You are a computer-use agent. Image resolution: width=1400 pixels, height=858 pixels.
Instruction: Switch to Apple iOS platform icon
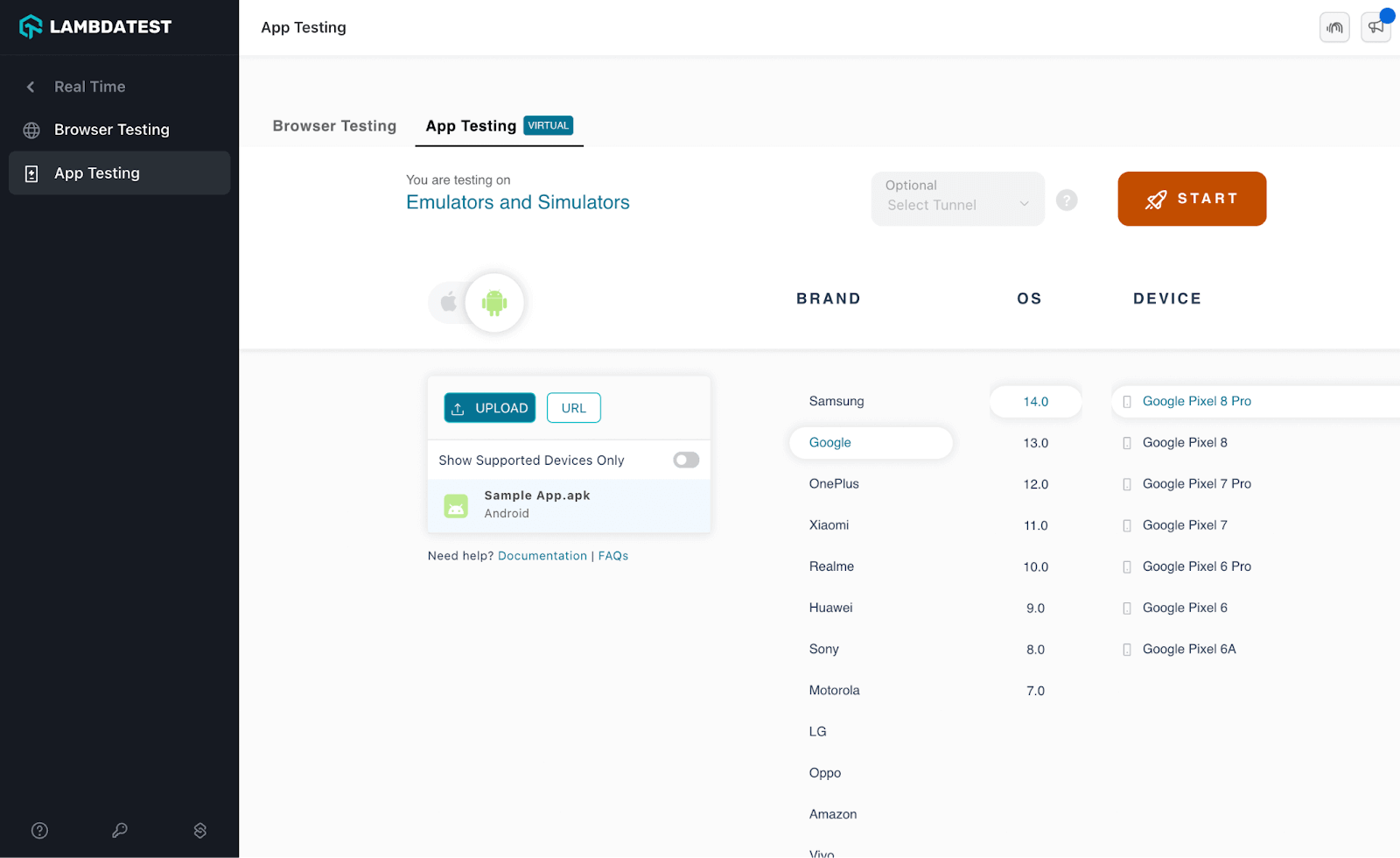(x=448, y=303)
